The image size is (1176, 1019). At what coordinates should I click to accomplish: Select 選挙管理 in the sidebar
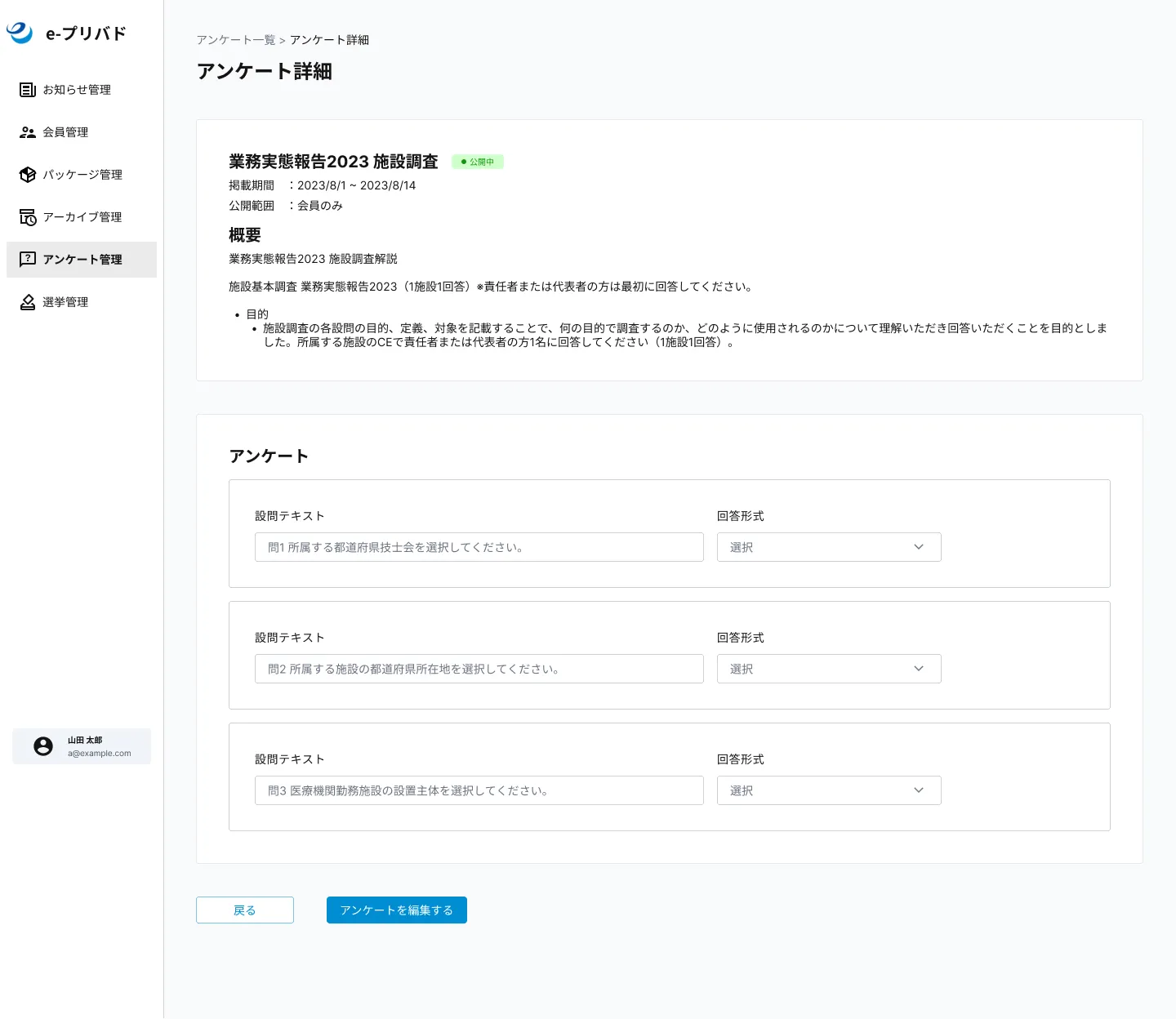pyautogui.click(x=65, y=302)
